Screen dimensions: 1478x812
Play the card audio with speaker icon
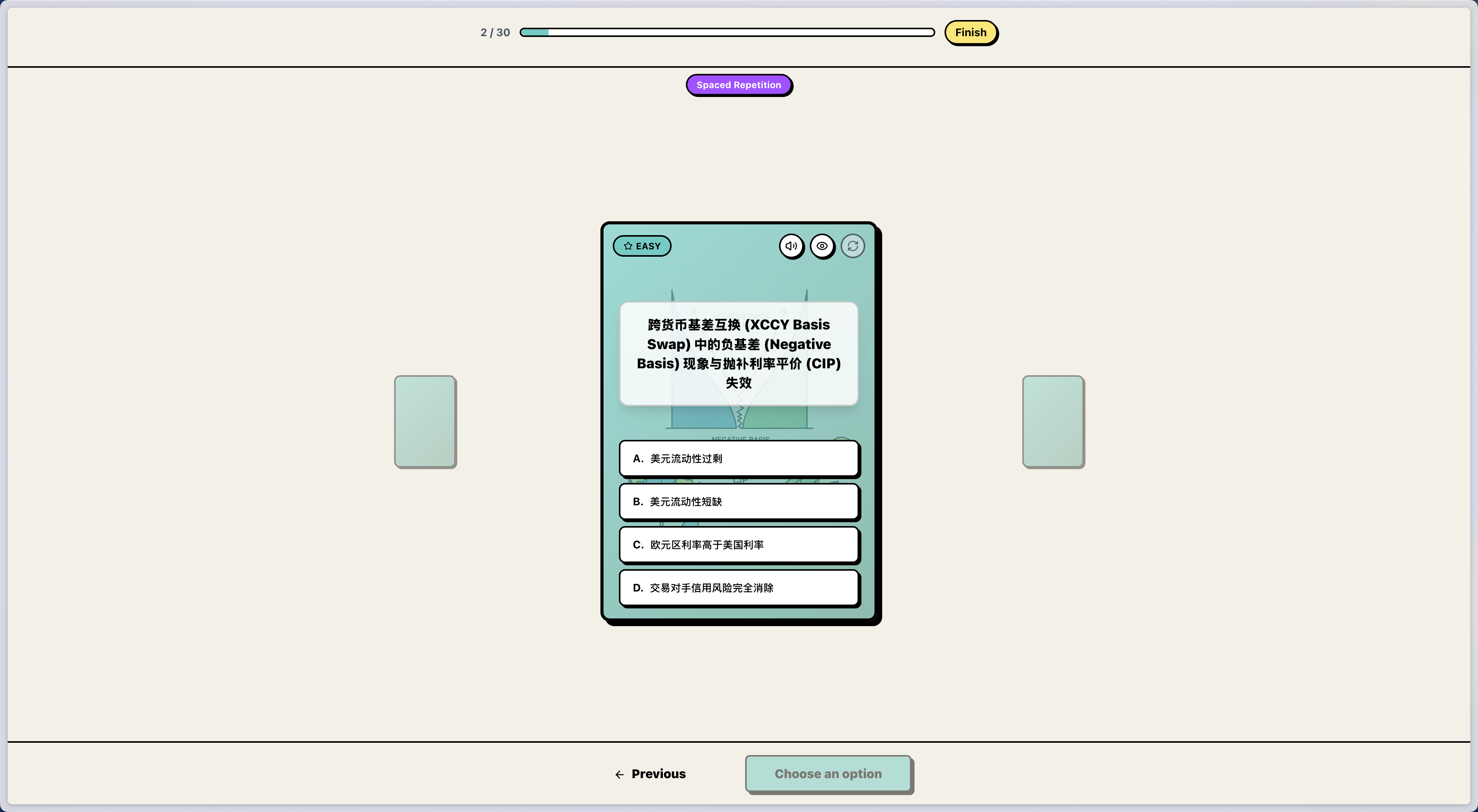(x=791, y=246)
